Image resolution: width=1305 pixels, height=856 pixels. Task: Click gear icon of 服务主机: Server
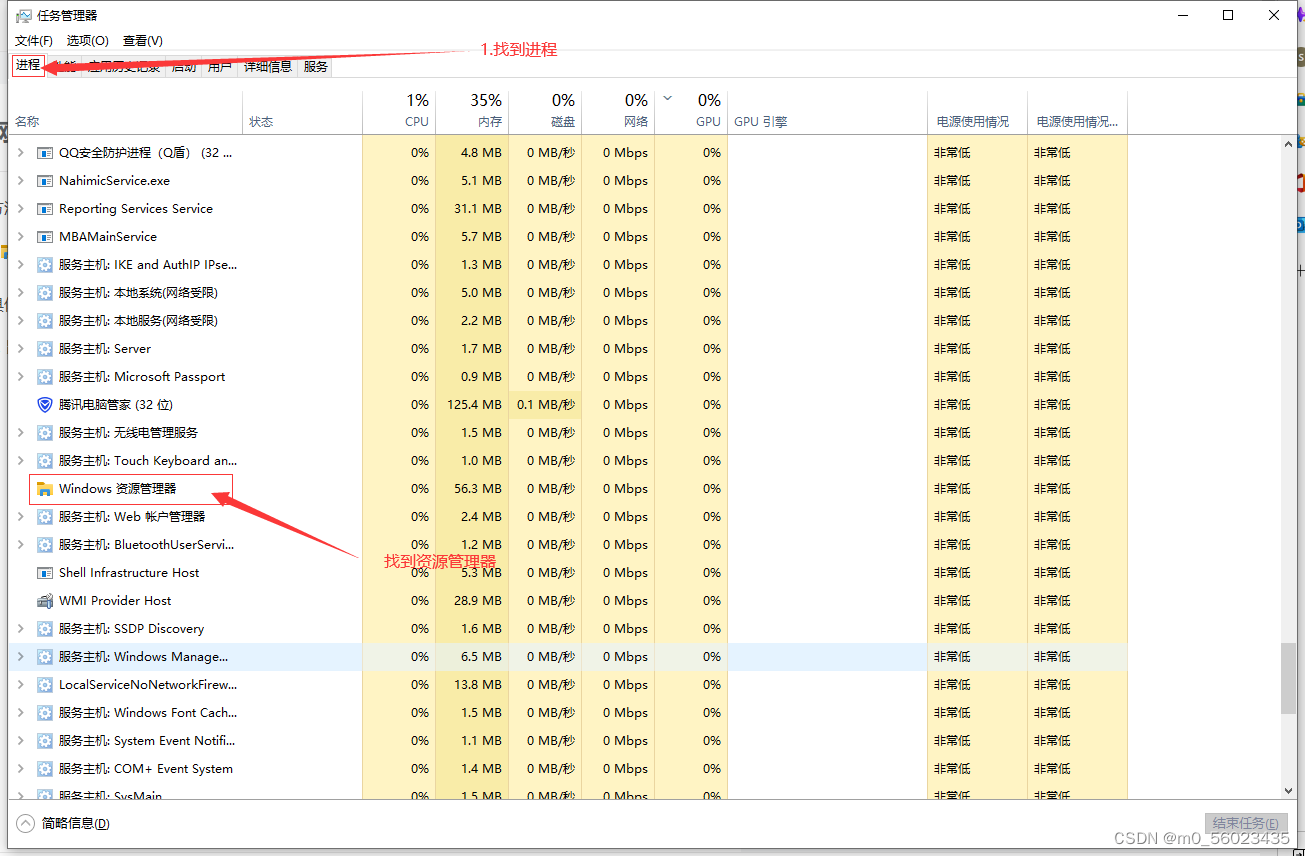pyautogui.click(x=44, y=349)
